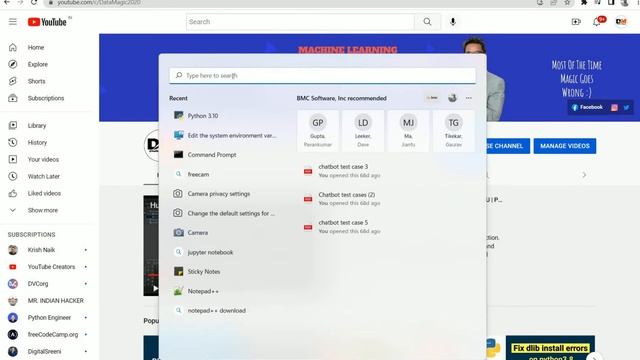Click the YouTube search input field
This screenshot has height=360, width=640.
click(300, 22)
